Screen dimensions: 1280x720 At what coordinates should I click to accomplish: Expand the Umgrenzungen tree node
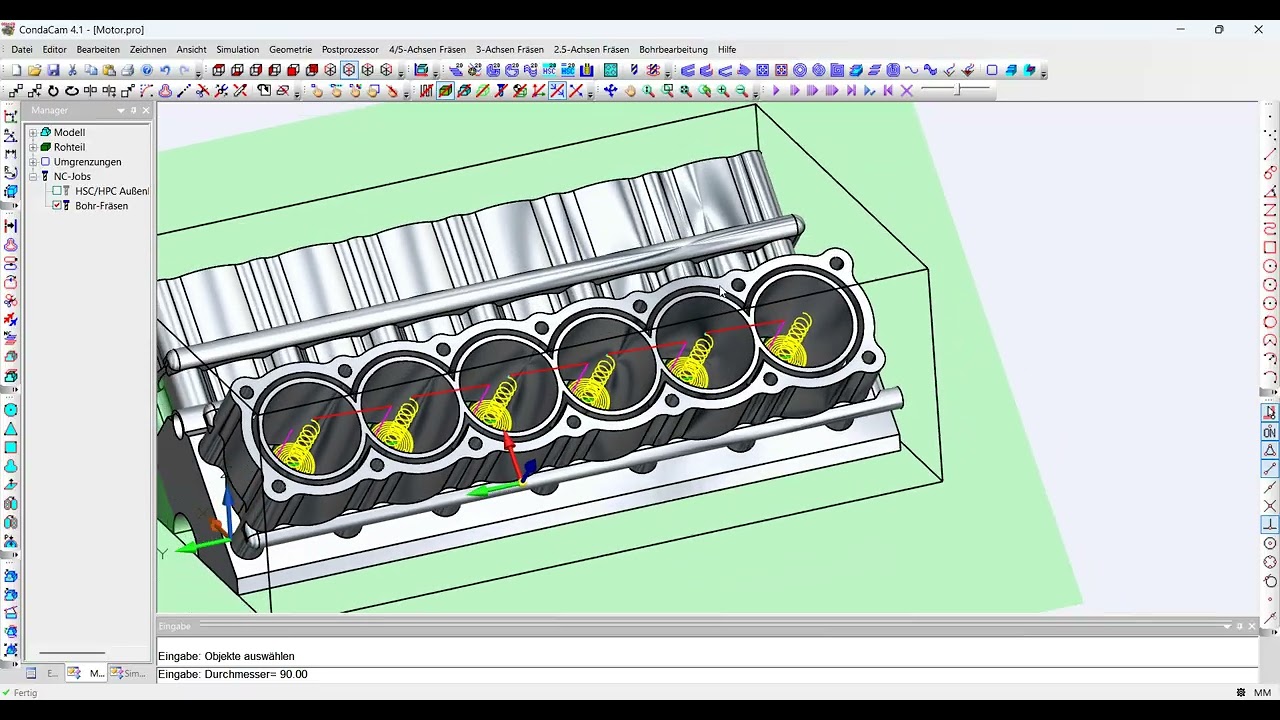33,162
